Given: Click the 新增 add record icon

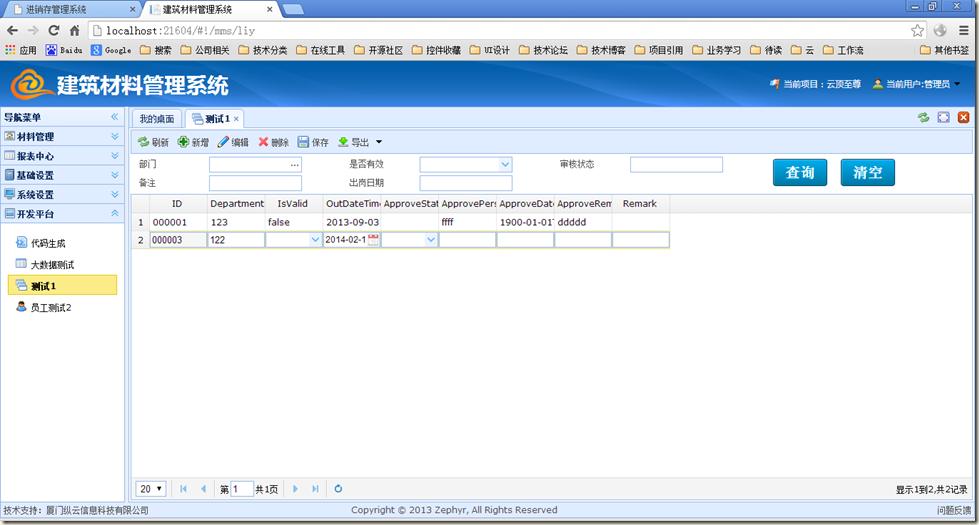Looking at the screenshot, I should pos(183,142).
